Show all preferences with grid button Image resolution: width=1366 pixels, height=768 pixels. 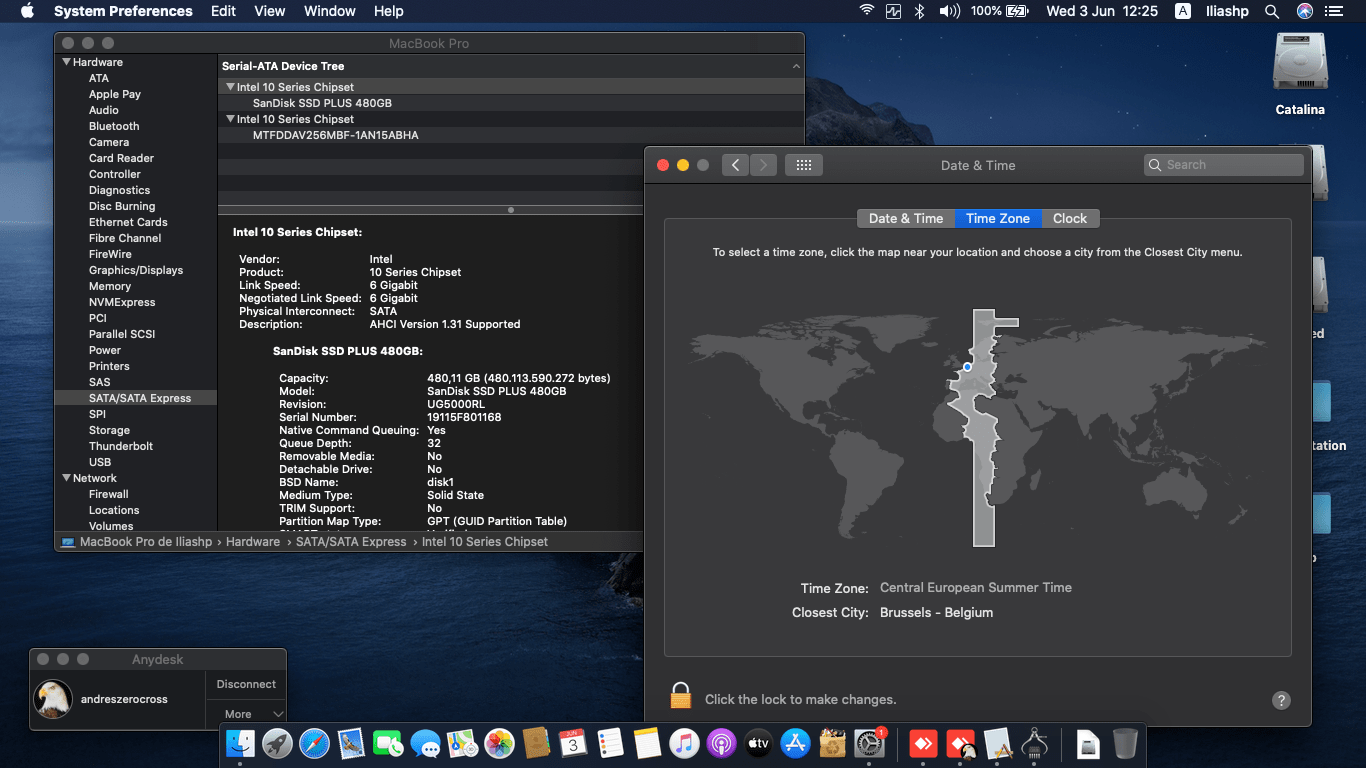[803, 165]
